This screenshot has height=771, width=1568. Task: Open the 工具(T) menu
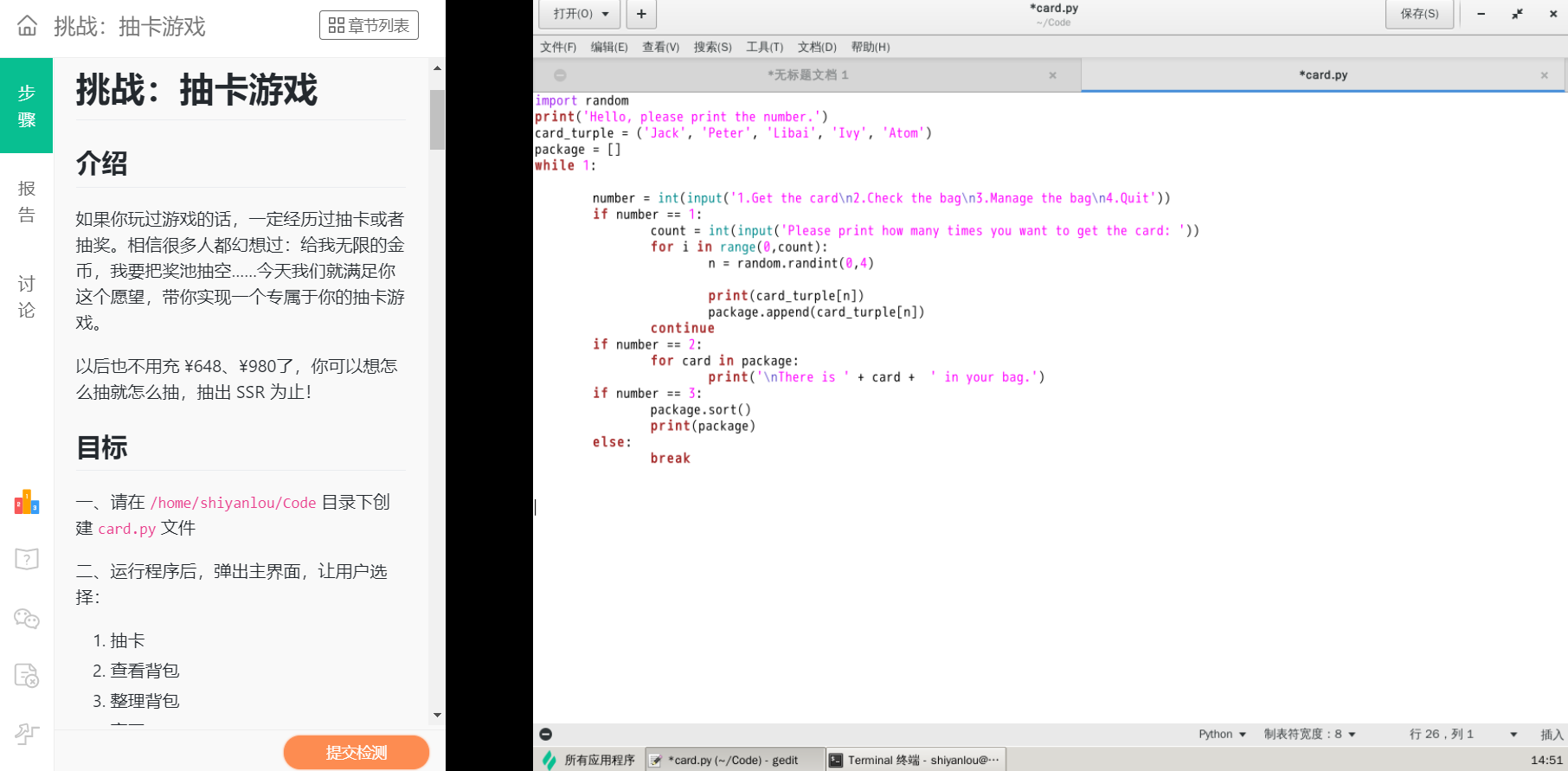[x=765, y=47]
